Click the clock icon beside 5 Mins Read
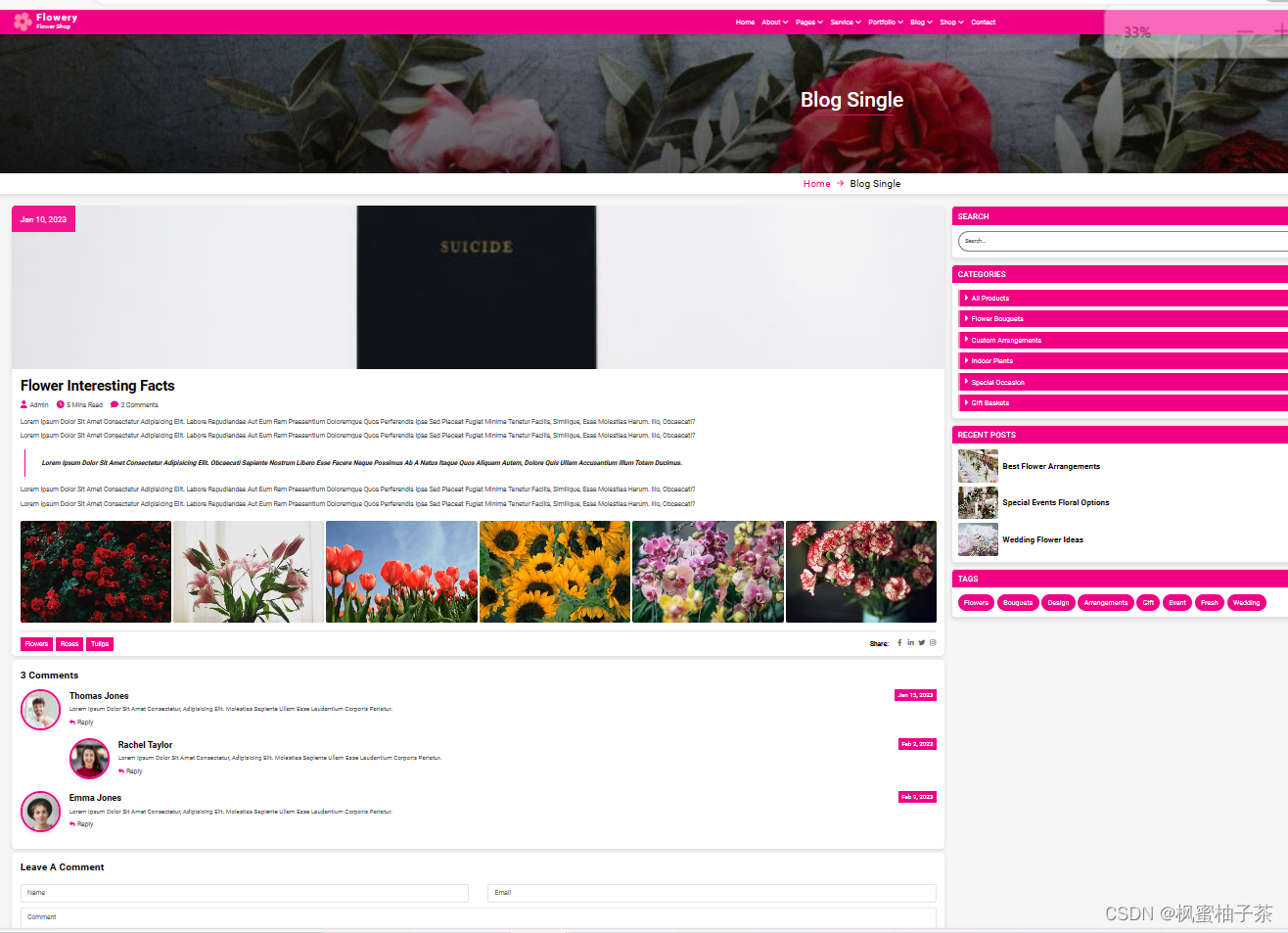This screenshot has width=1288, height=933. pyautogui.click(x=60, y=404)
